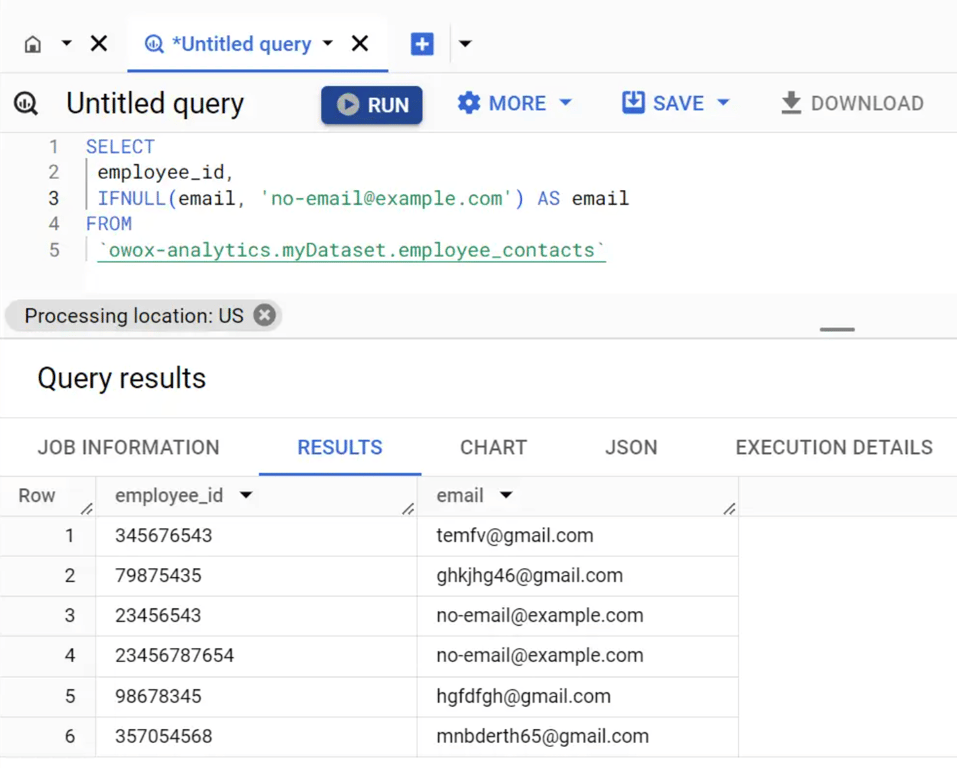Grab the editor pane resize handle
Screen dimensions: 957x768
[837, 330]
